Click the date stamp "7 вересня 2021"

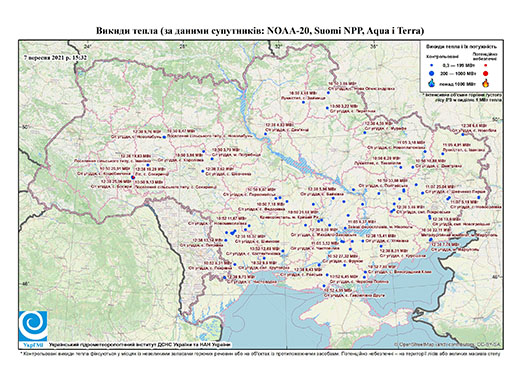pyautogui.click(x=45, y=57)
